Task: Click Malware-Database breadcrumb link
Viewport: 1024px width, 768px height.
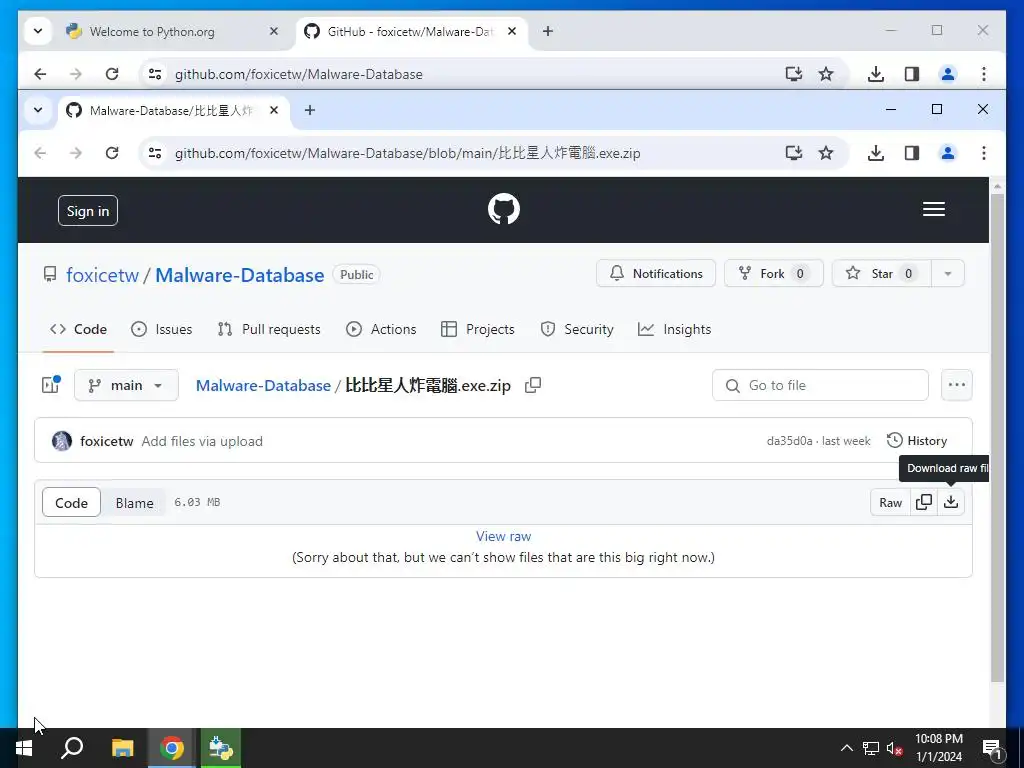Action: [x=263, y=385]
